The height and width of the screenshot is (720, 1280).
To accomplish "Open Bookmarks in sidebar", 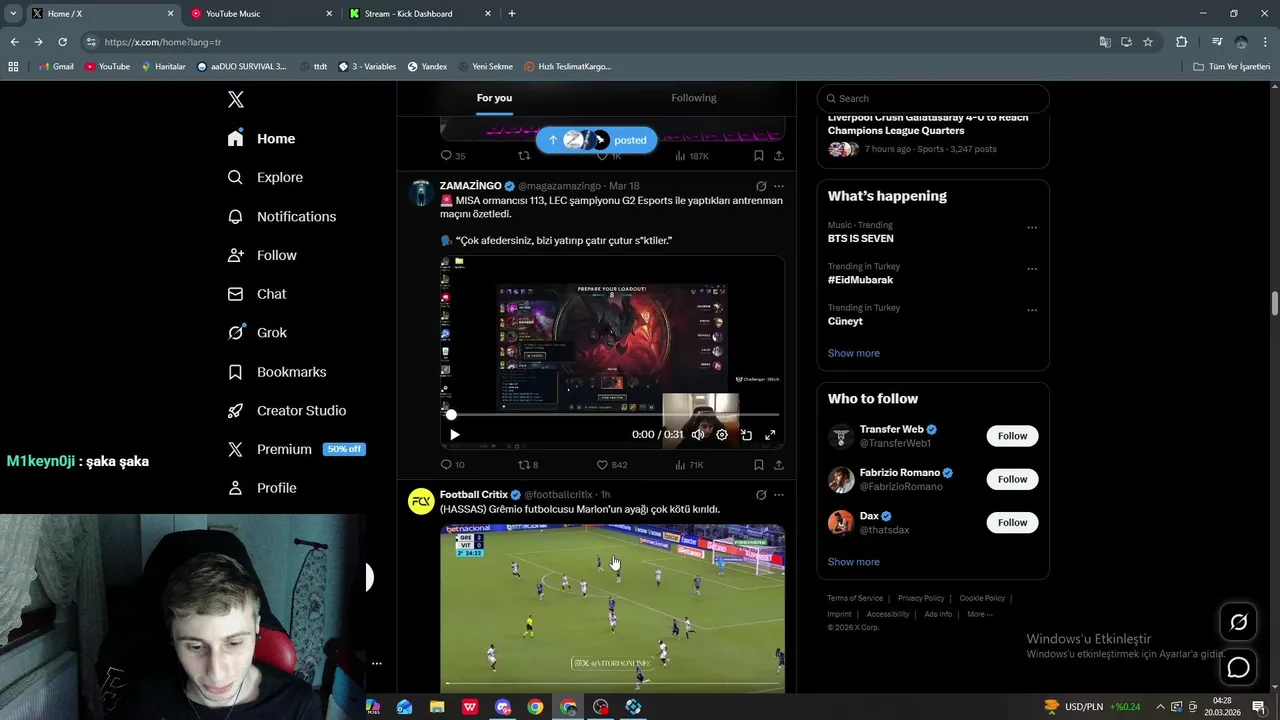I will 277,372.
